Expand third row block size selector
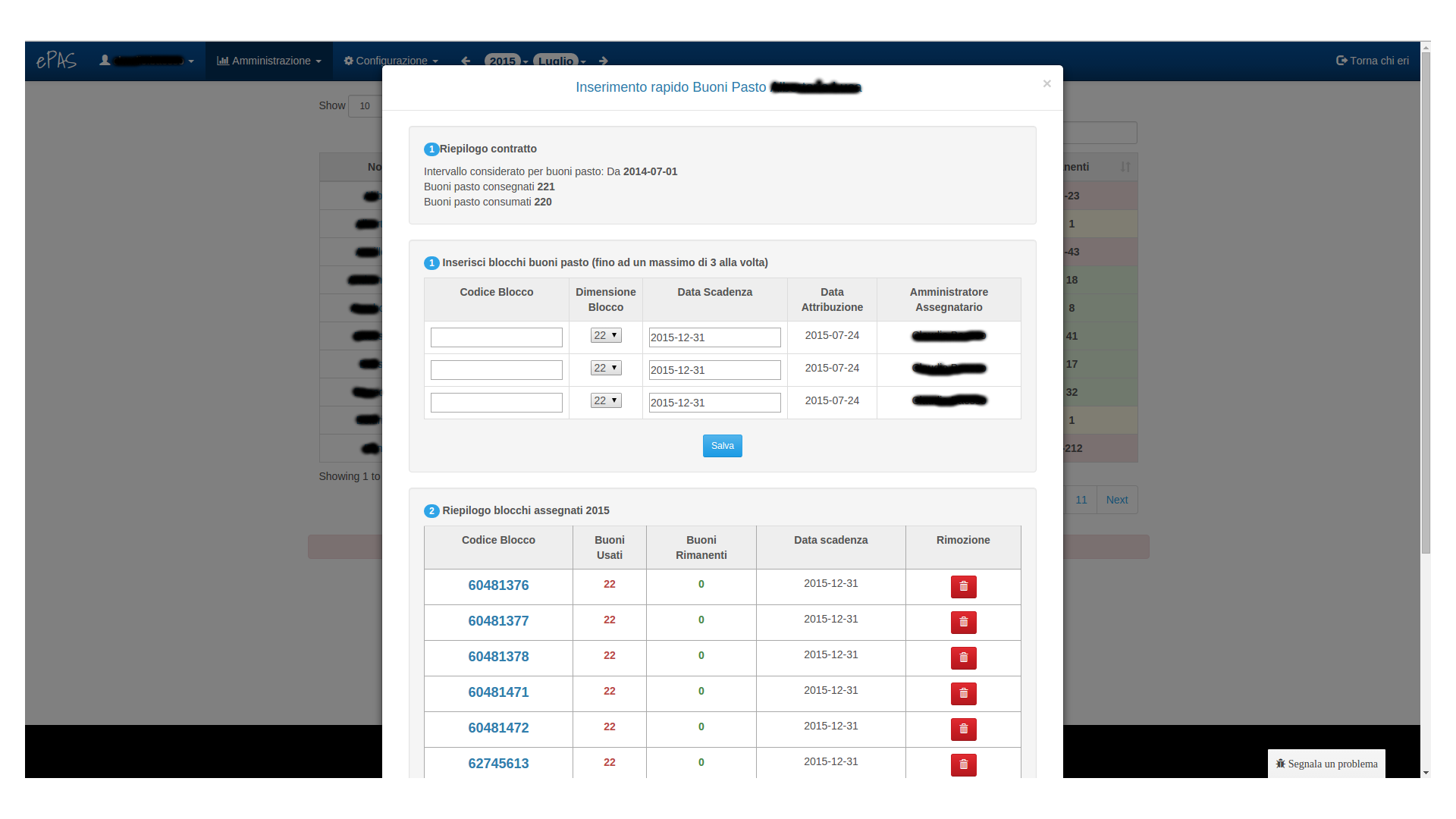 606,400
